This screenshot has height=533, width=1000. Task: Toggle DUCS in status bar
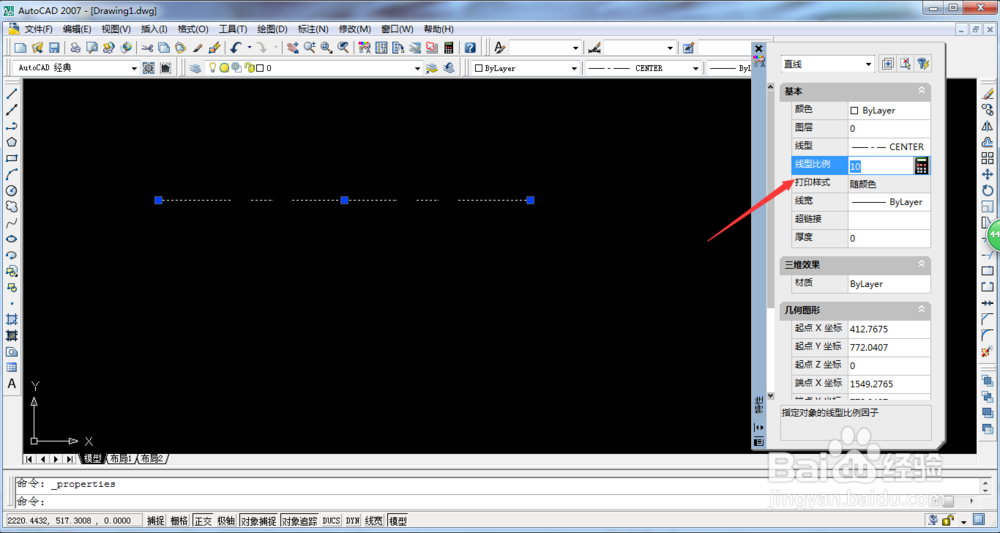[331, 521]
